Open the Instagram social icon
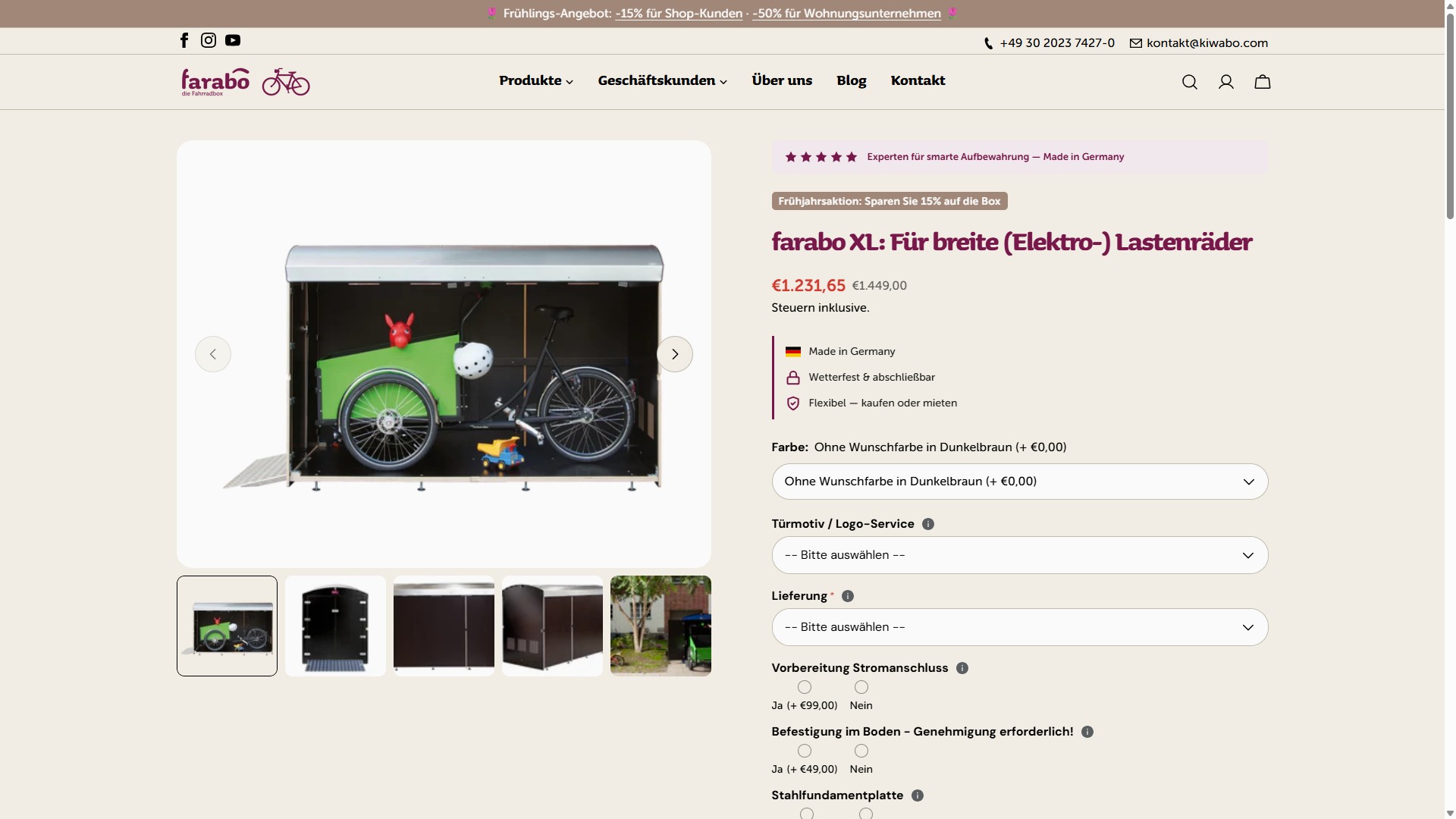The width and height of the screenshot is (1456, 819). (209, 40)
